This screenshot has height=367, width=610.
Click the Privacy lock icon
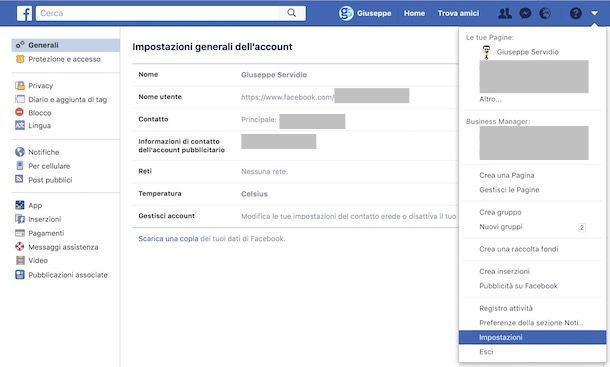click(x=20, y=86)
